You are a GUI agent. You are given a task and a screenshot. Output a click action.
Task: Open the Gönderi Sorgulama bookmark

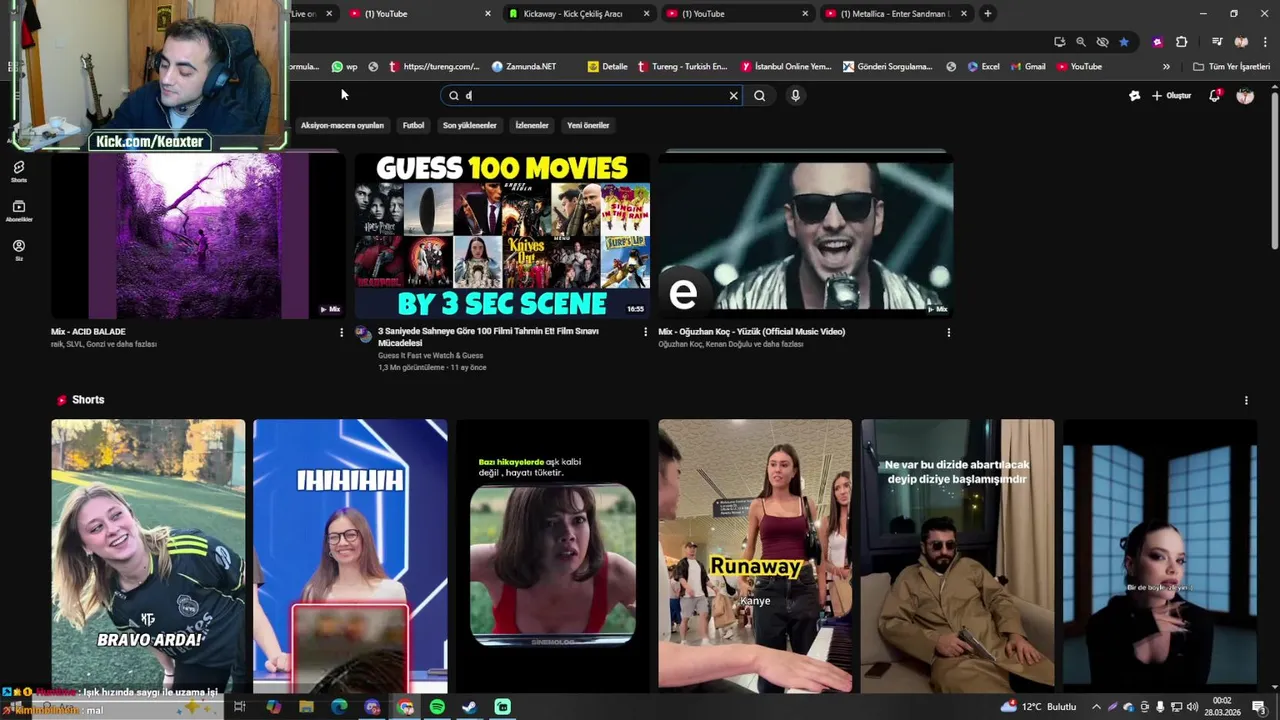pyautogui.click(x=888, y=67)
